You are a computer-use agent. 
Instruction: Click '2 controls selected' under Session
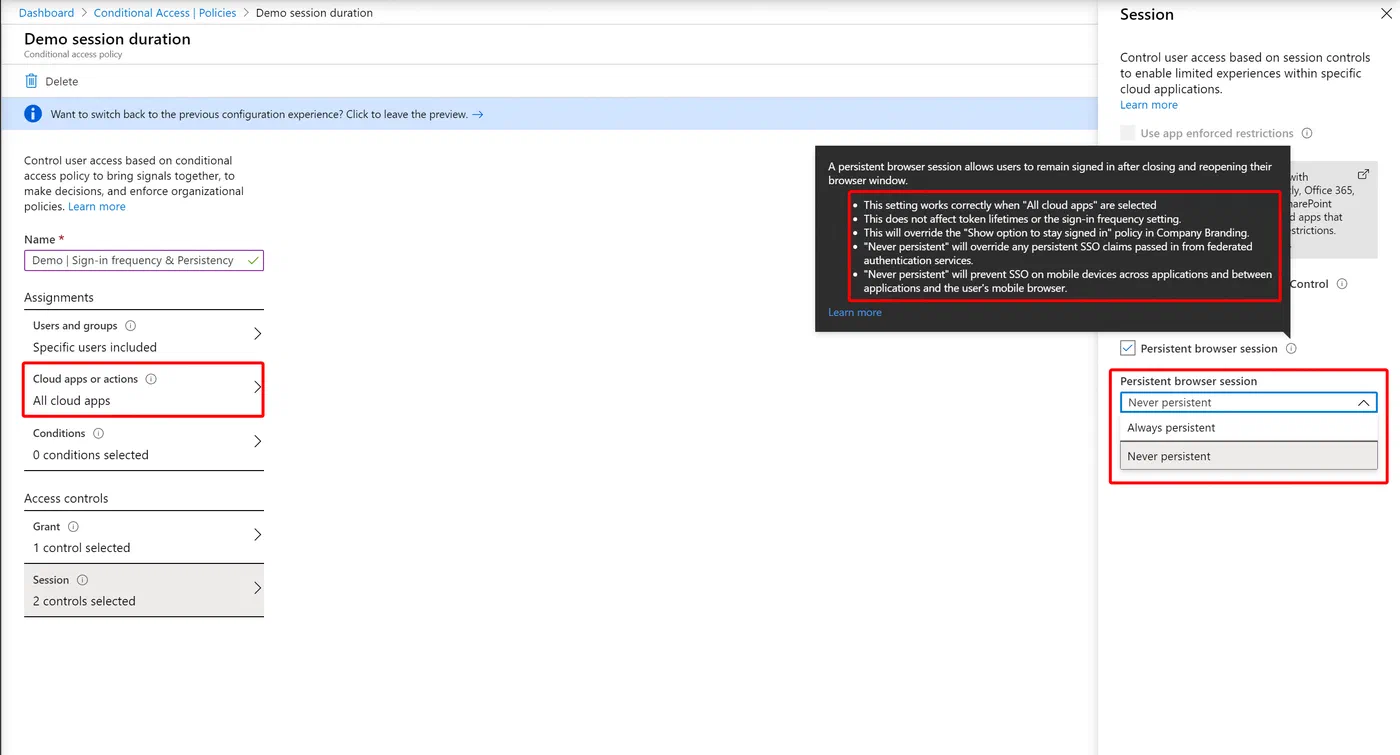(84, 601)
